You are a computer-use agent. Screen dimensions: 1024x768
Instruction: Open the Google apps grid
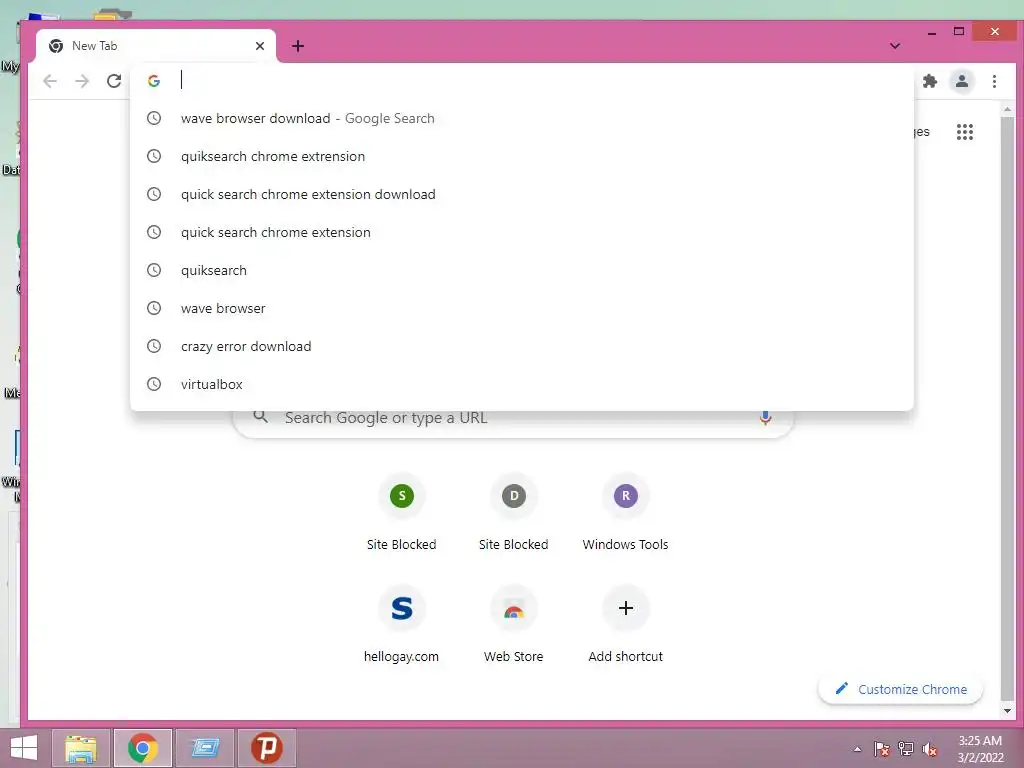coord(965,132)
